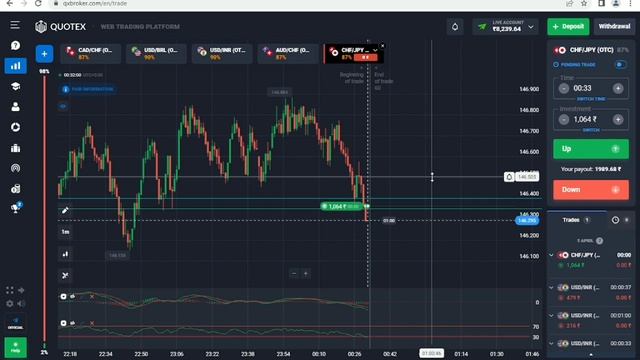Open the CHF/JPY tab dropdown chevron
Viewport: 640px width, 360px height.
tap(375, 50)
